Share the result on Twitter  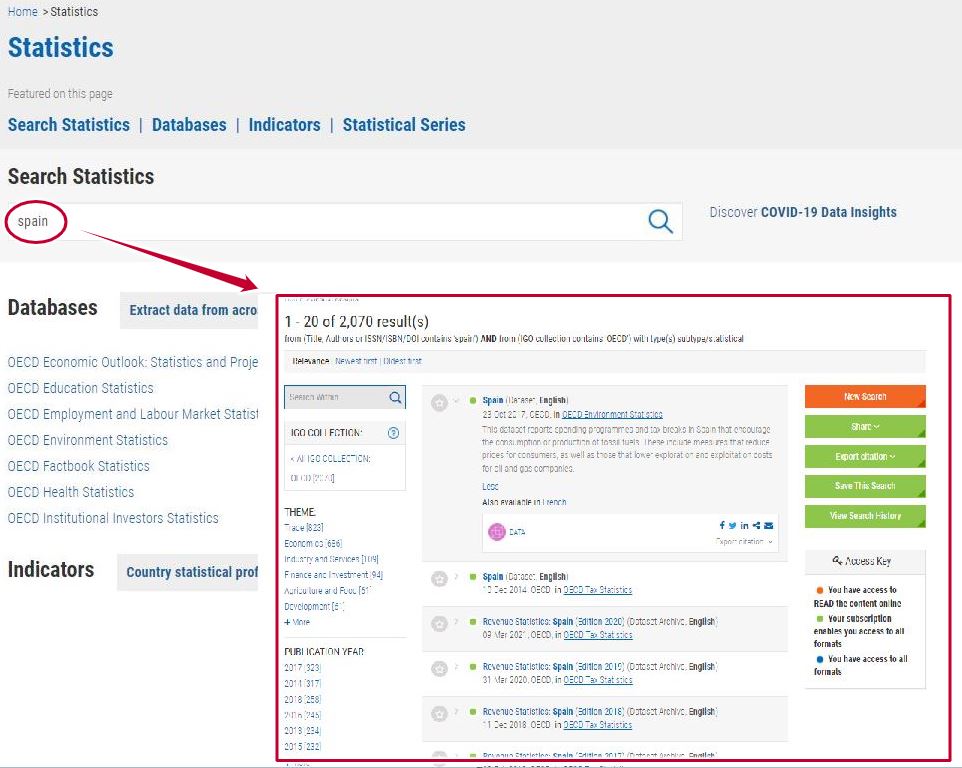pos(733,525)
